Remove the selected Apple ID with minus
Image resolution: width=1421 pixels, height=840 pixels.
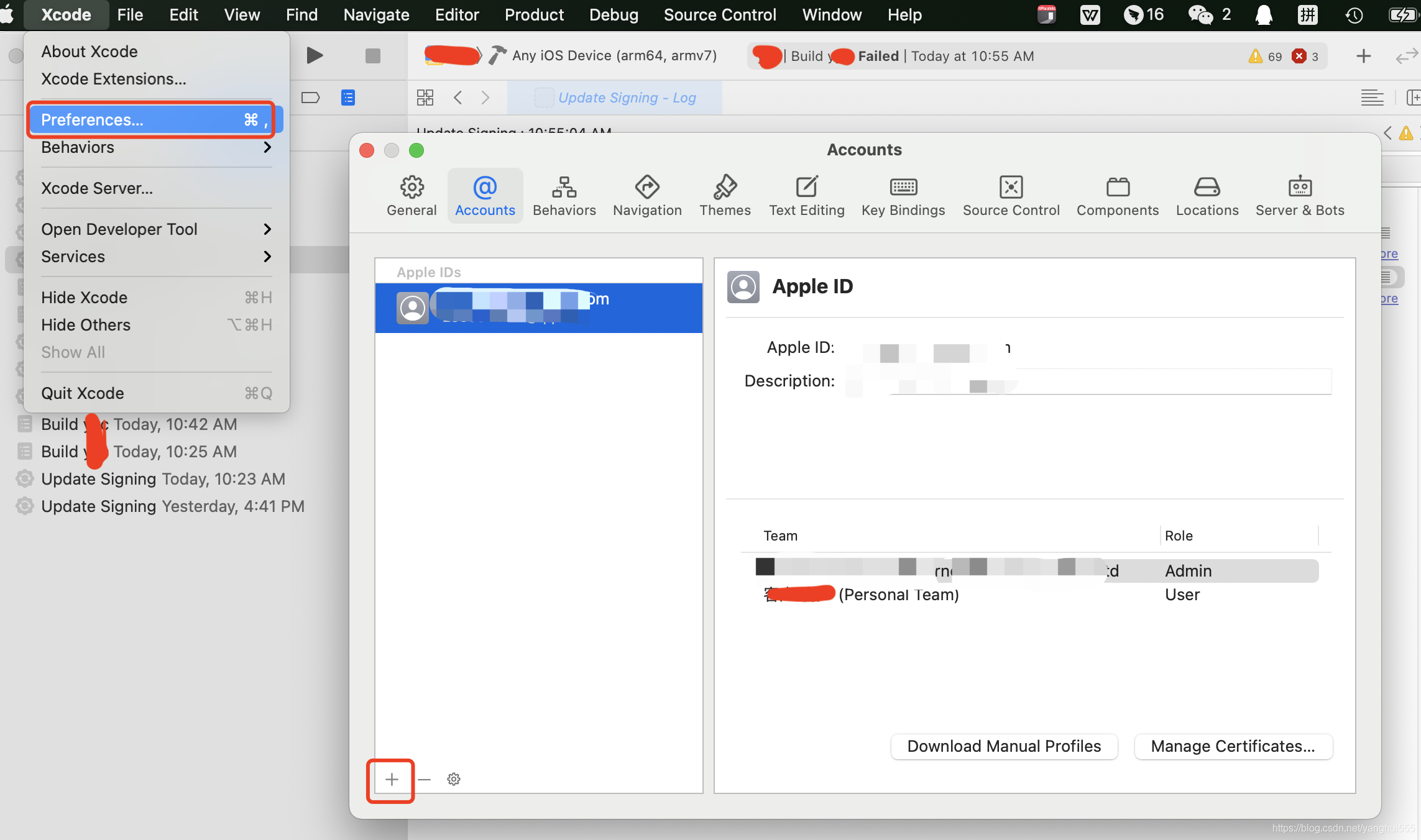(425, 779)
